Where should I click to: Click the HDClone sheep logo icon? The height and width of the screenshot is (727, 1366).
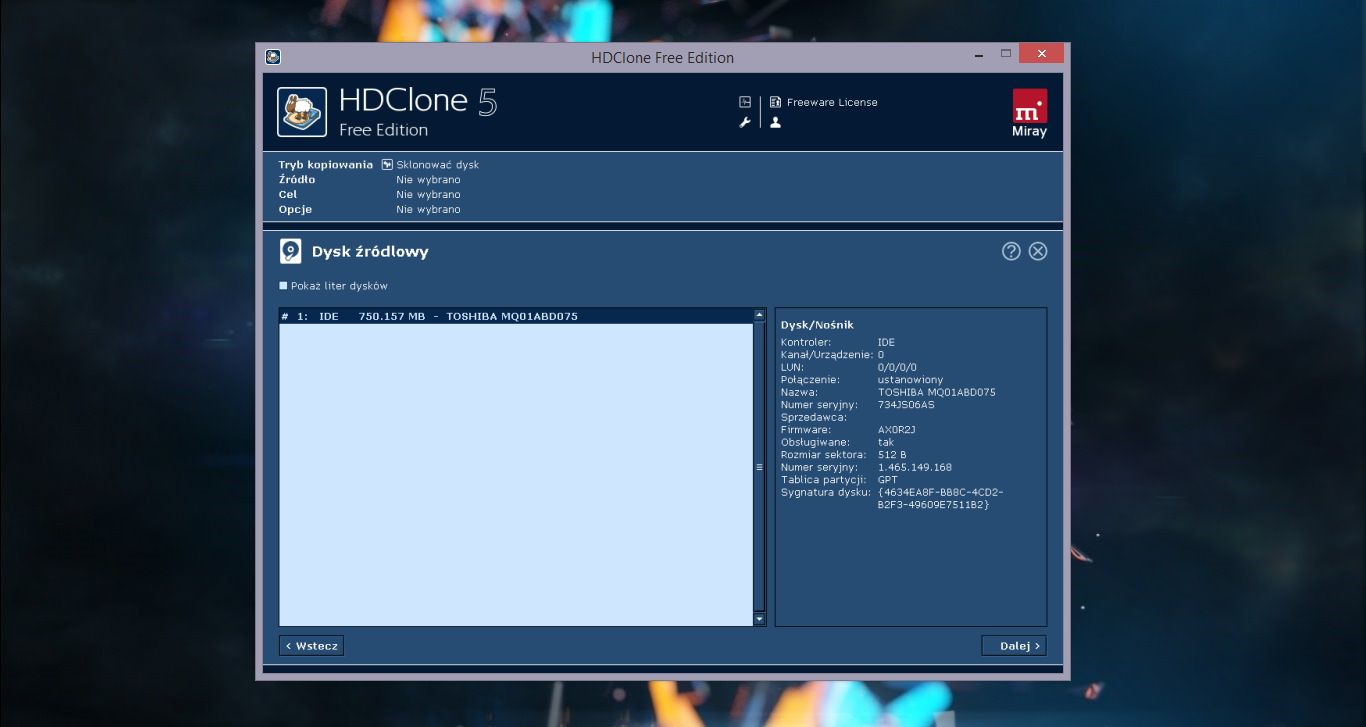pyautogui.click(x=301, y=112)
